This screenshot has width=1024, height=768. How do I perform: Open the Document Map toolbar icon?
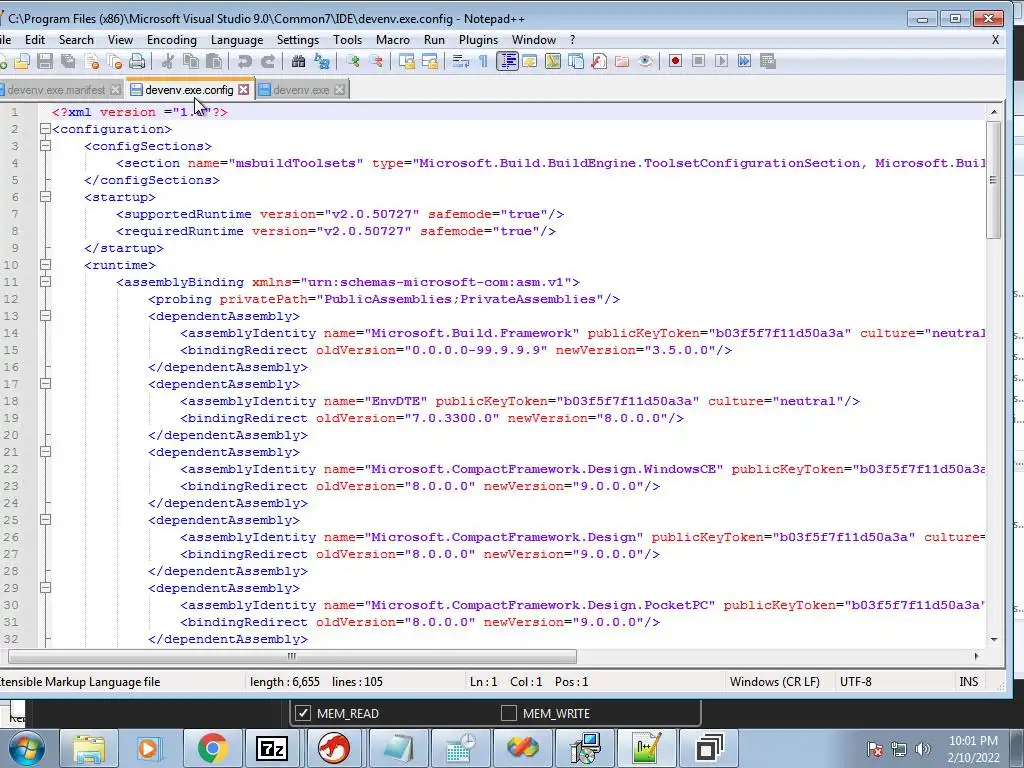point(552,61)
